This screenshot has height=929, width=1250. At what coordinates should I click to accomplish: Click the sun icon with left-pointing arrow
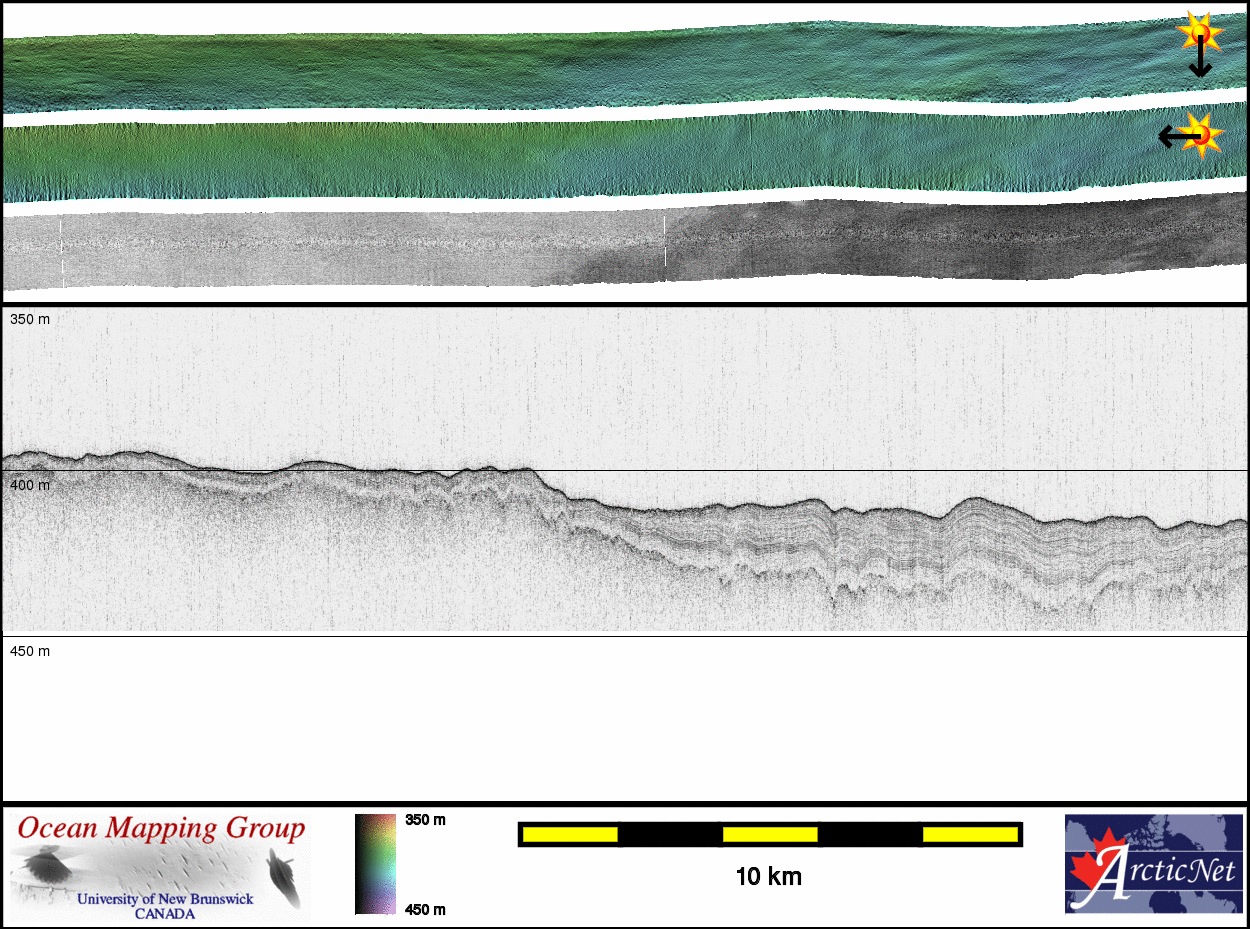click(1201, 135)
